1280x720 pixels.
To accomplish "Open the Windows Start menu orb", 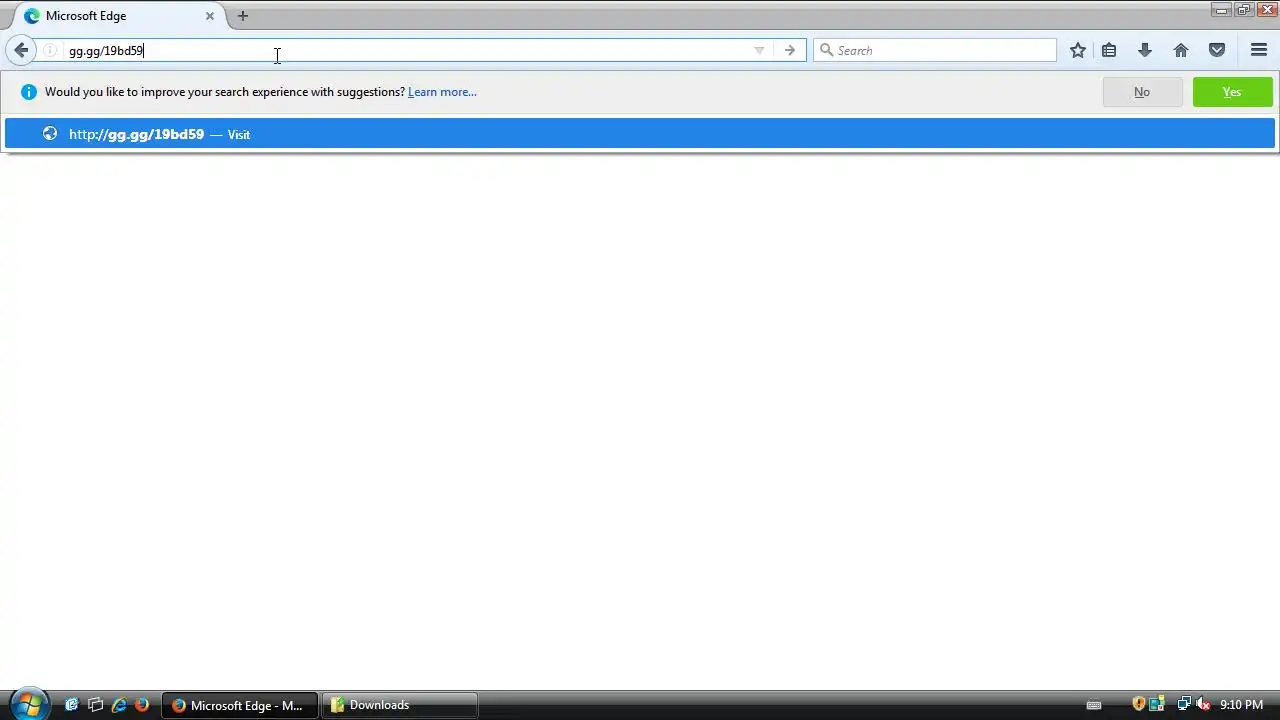I will 28,704.
